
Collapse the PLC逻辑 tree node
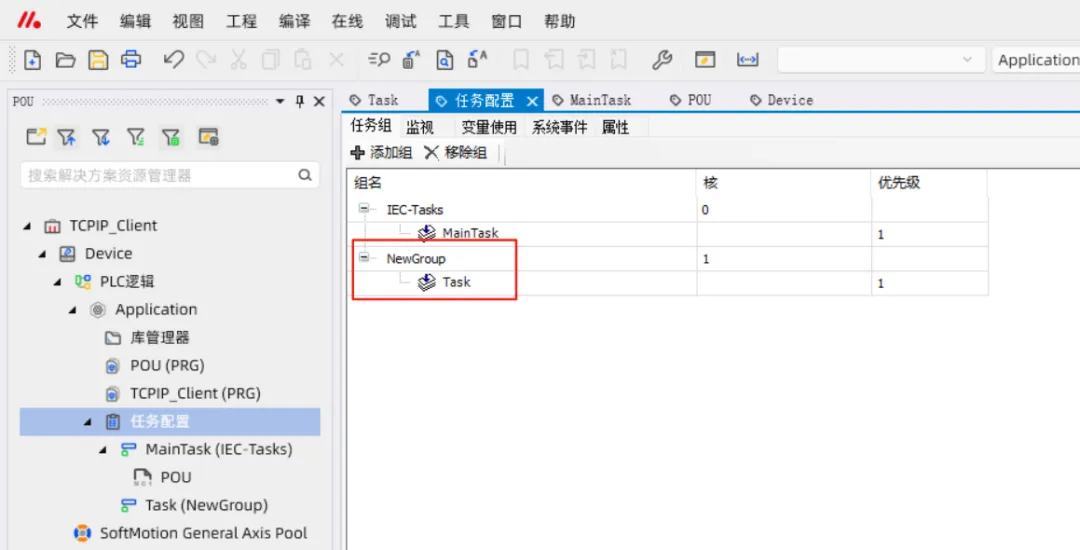pos(57,282)
